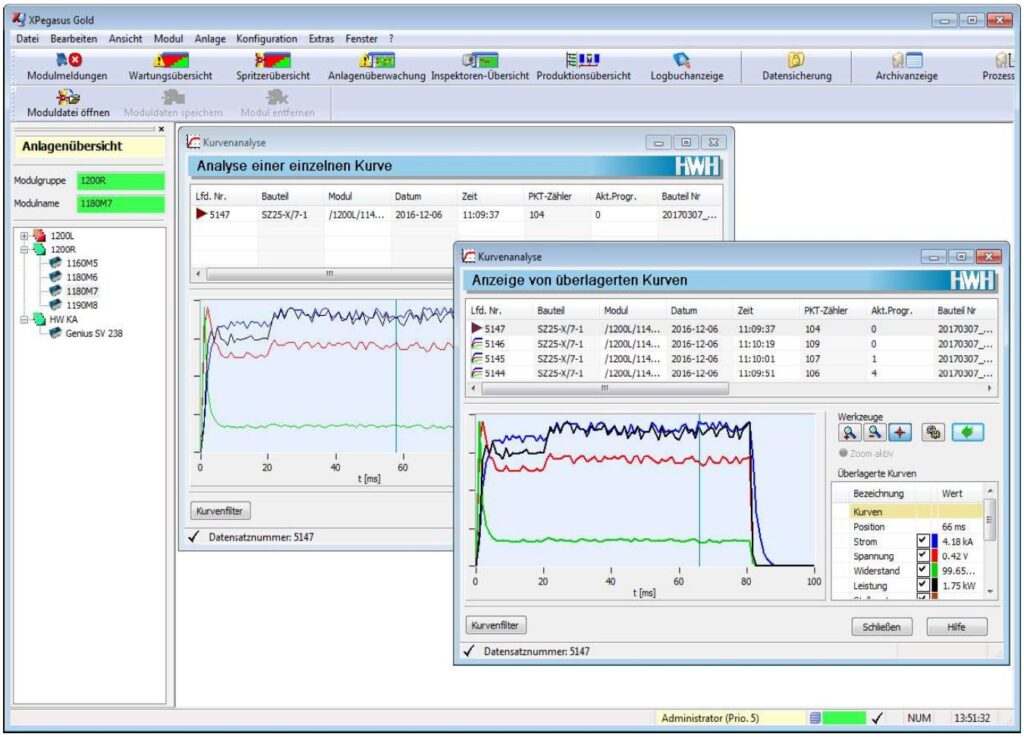Click the blue Strom color swatch

coord(935,541)
